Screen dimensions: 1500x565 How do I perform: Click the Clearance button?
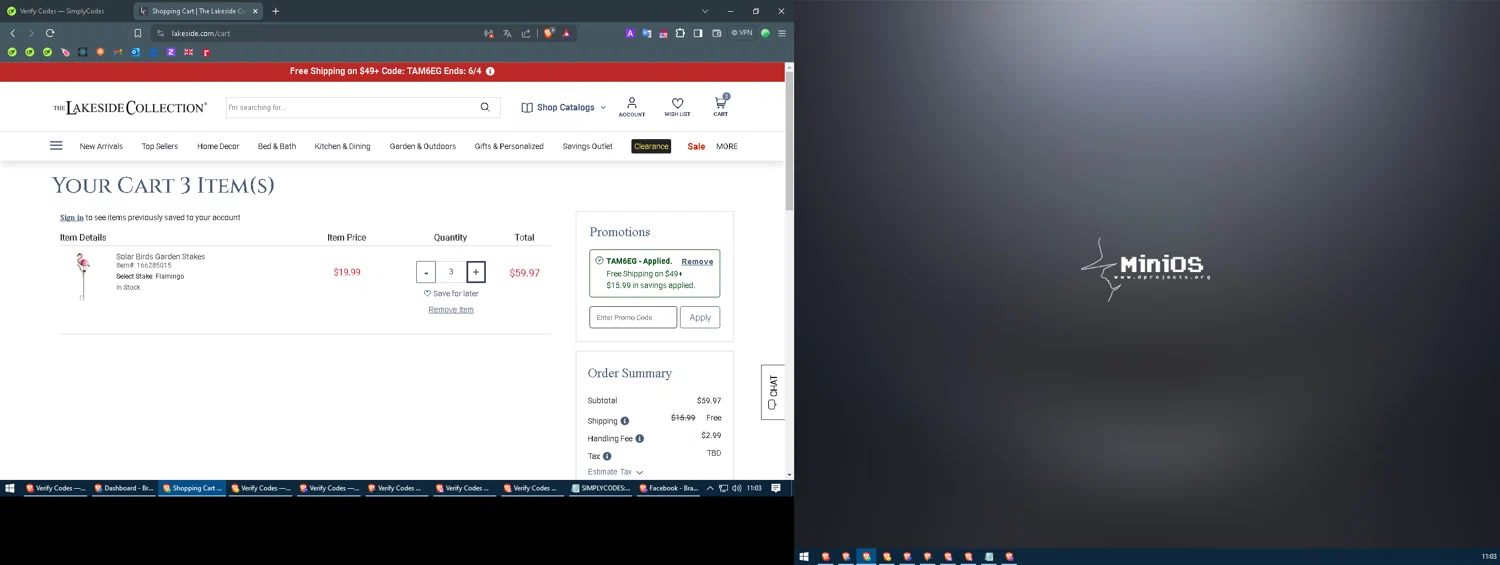coord(651,146)
